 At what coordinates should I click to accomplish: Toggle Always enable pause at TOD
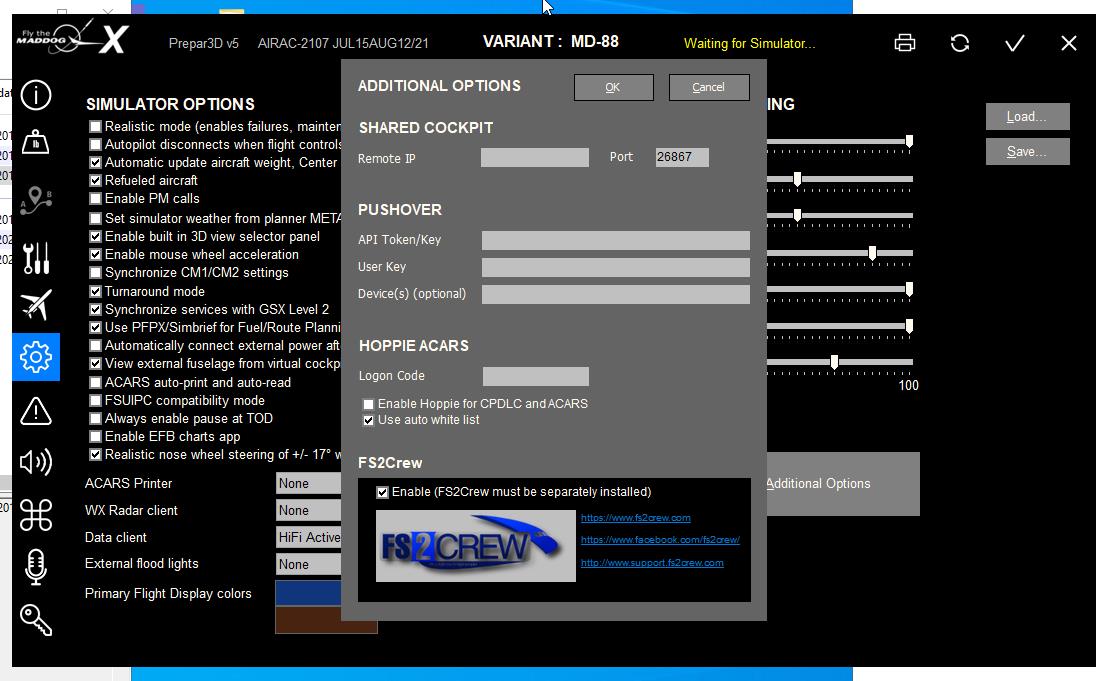pyautogui.click(x=96, y=419)
